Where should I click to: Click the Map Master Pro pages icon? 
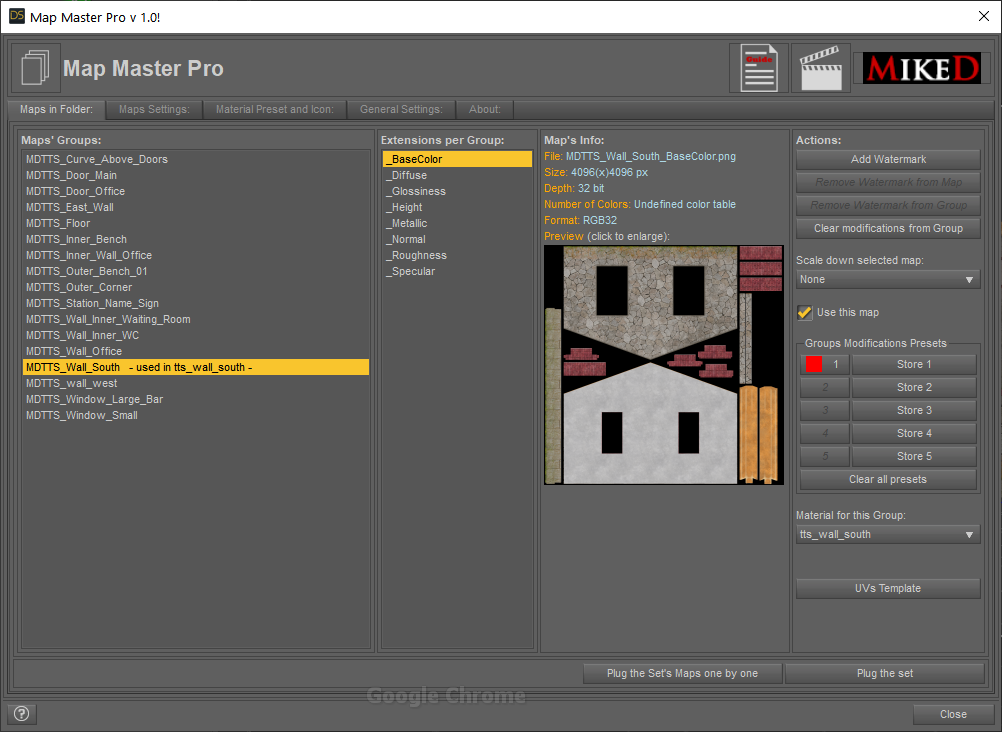click(36, 68)
